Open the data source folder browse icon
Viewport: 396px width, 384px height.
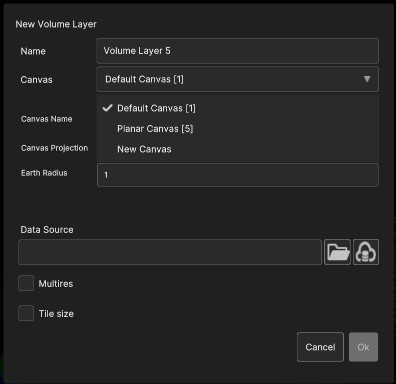click(x=337, y=252)
